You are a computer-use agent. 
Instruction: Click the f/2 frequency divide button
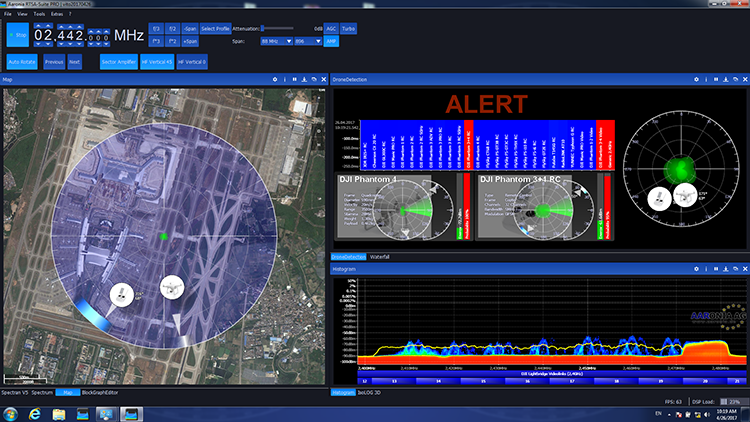(173, 29)
